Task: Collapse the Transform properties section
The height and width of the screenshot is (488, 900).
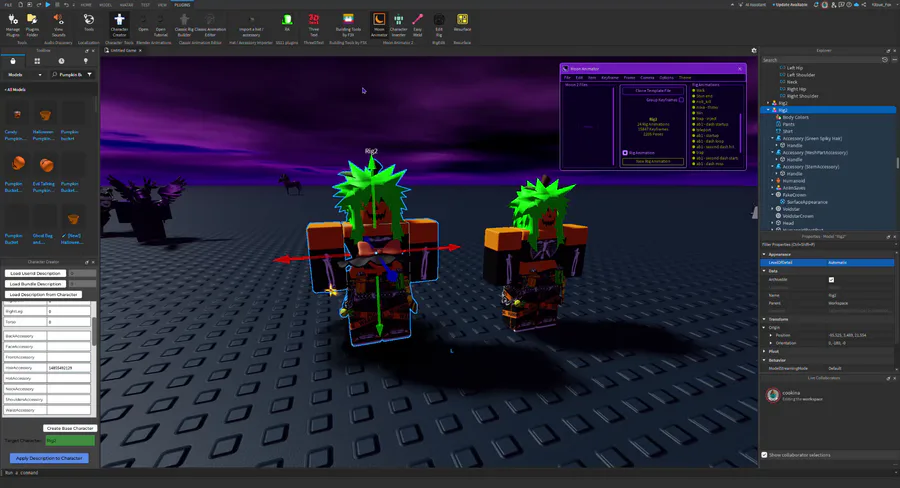Action: [x=764, y=319]
